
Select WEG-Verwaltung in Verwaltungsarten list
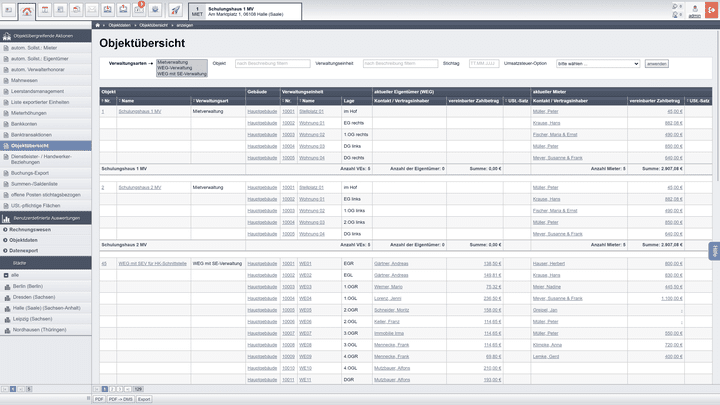point(181,67)
